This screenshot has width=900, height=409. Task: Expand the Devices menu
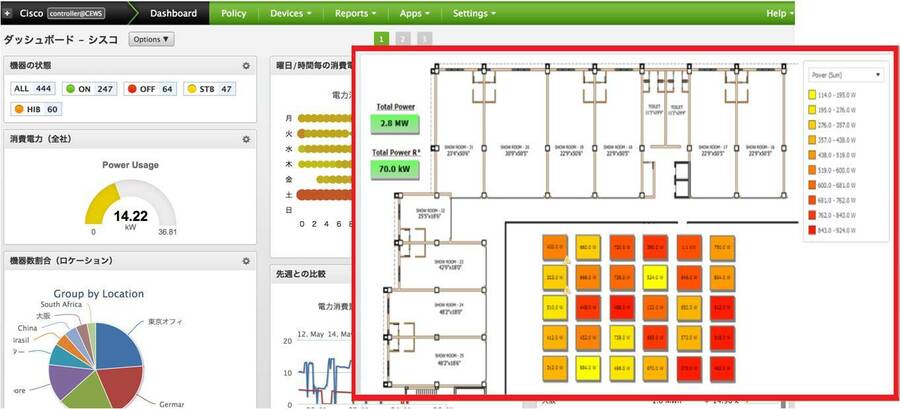click(x=292, y=14)
